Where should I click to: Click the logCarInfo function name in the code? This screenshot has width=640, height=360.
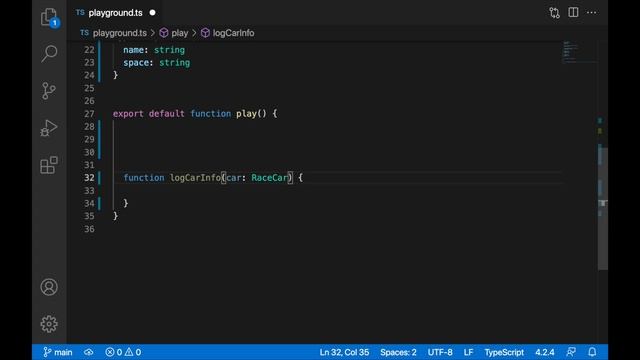coord(196,178)
